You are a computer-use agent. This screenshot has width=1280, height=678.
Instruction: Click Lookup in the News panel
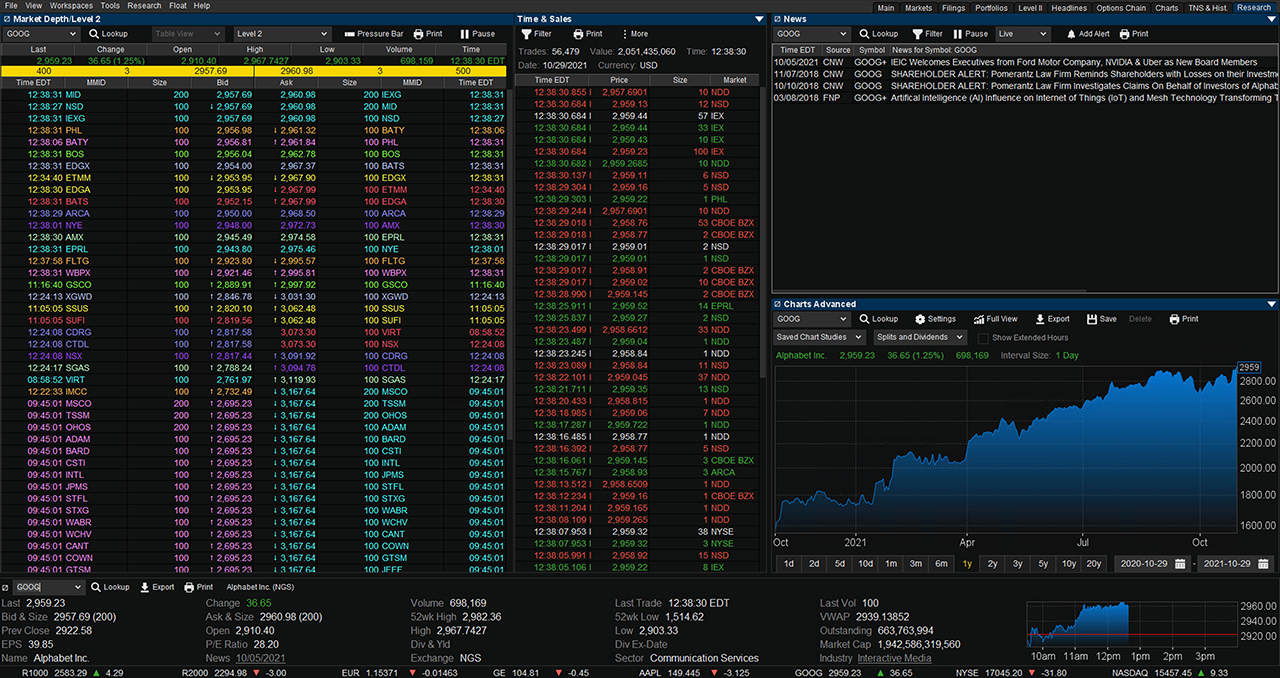878,33
